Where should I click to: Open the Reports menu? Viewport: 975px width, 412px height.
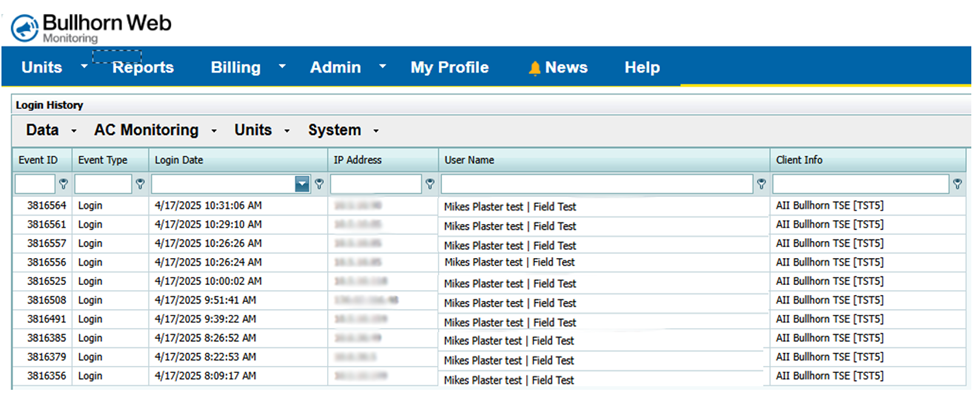pyautogui.click(x=143, y=68)
